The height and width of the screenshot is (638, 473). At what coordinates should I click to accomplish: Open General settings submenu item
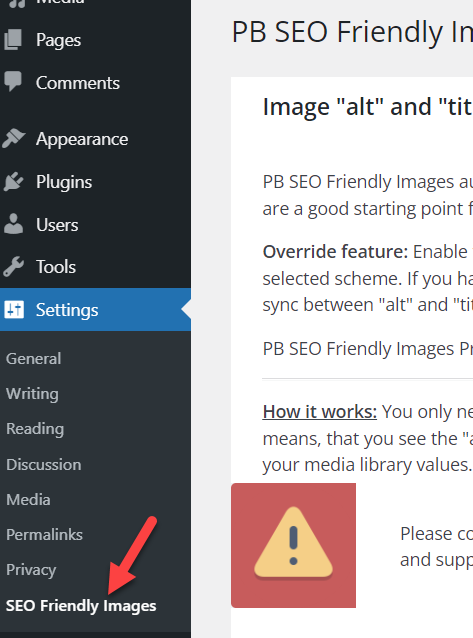pyautogui.click(x=34, y=358)
